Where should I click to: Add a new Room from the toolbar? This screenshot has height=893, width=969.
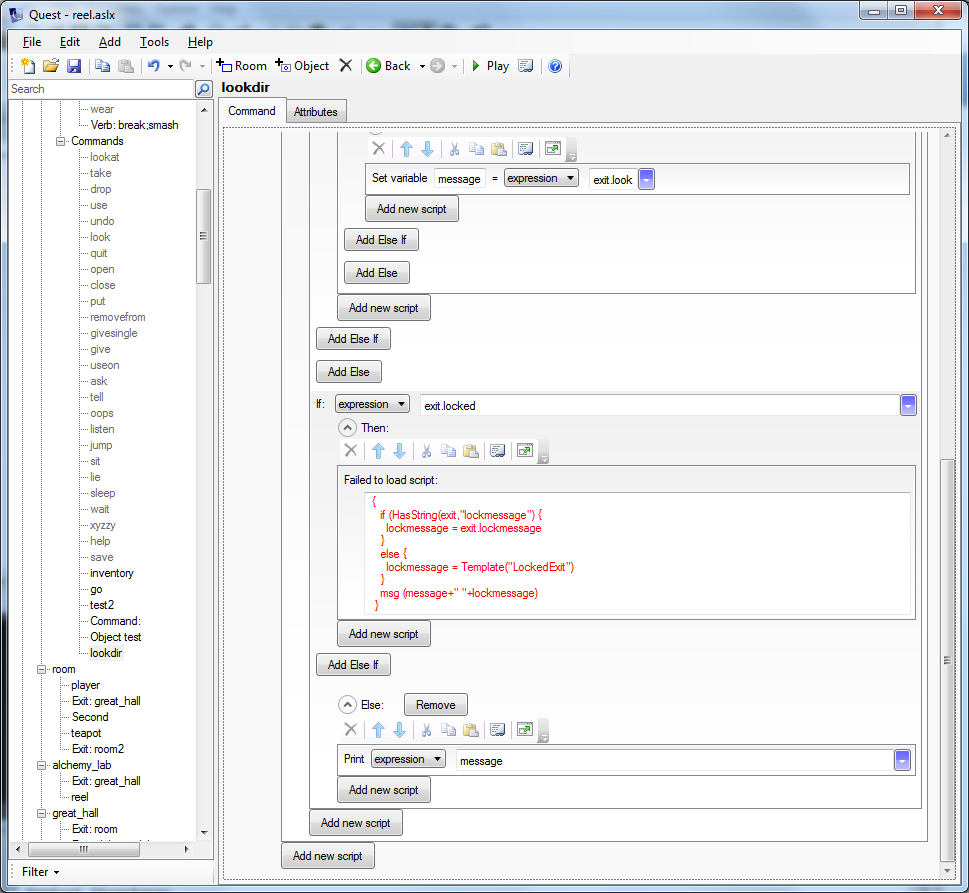tap(242, 66)
